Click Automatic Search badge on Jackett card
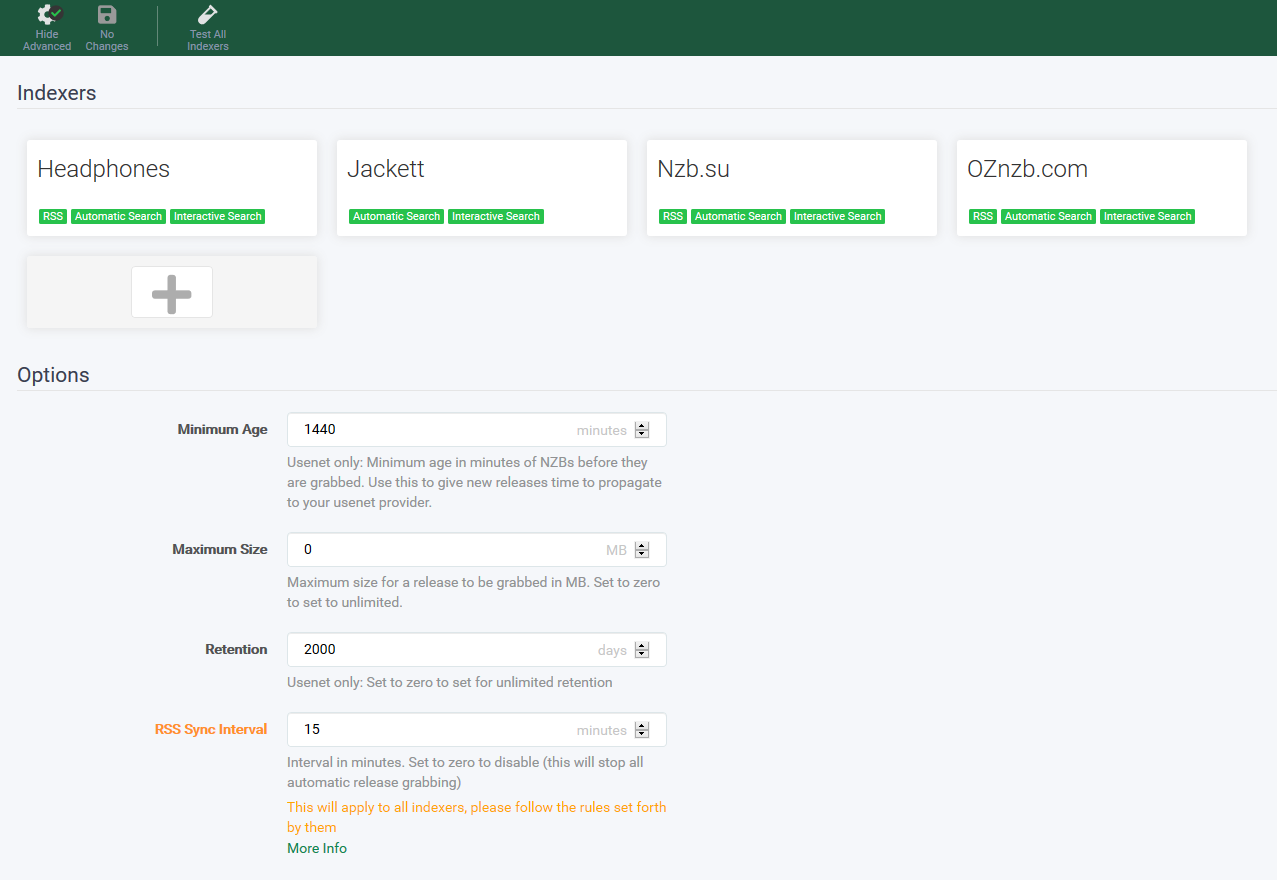Image resolution: width=1277 pixels, height=880 pixels. tap(396, 216)
